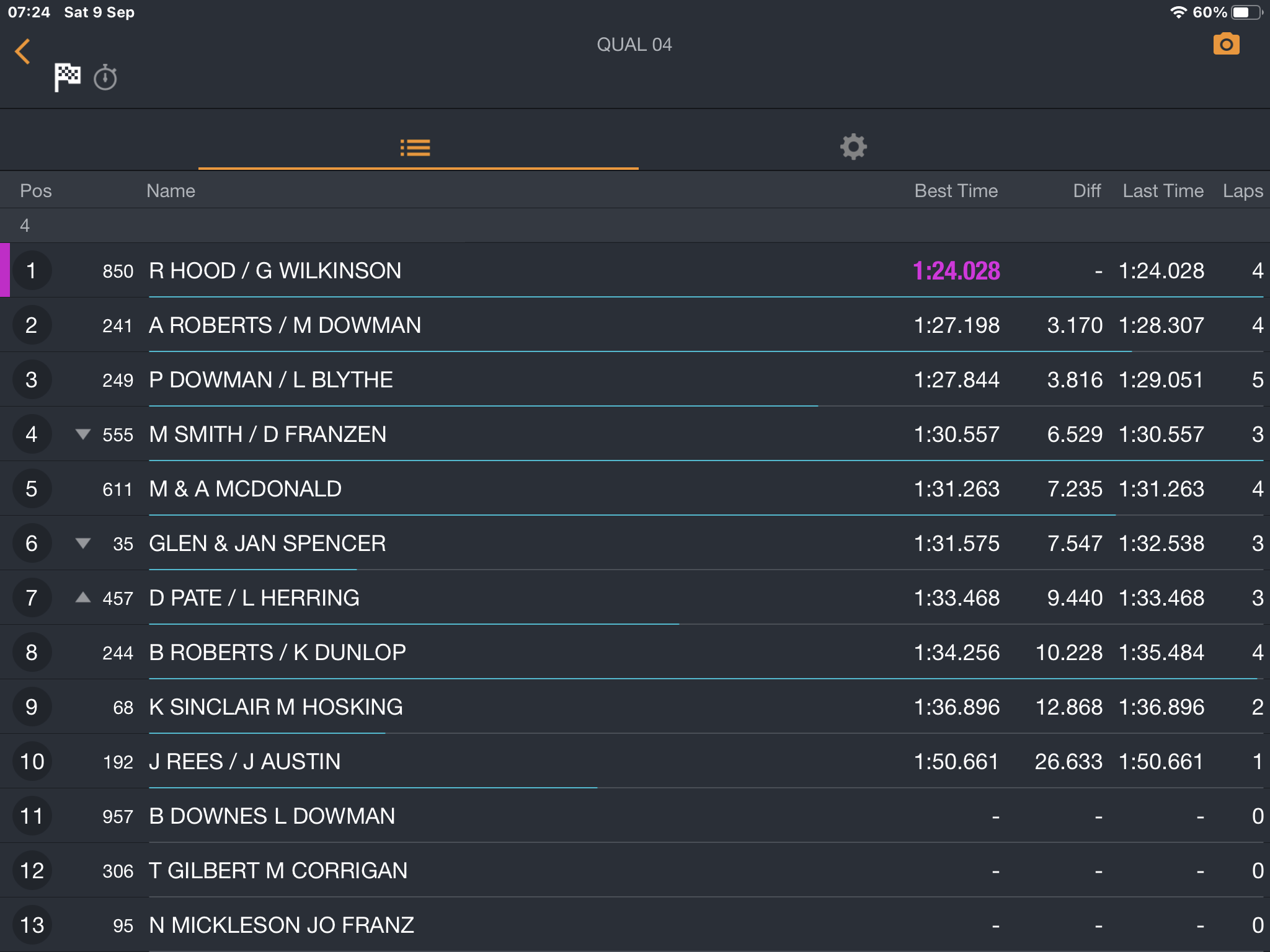Tap kart number 249

pos(118,381)
